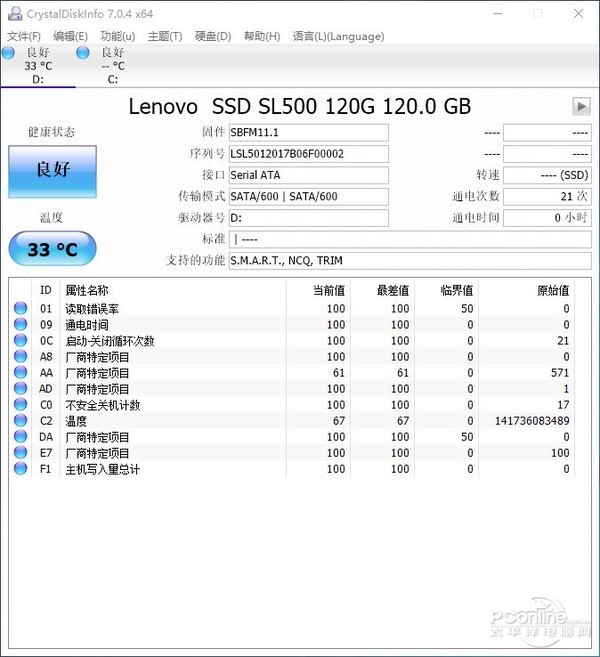Click the firmware field SBFM11.1
The image size is (600, 657).
click(308, 132)
